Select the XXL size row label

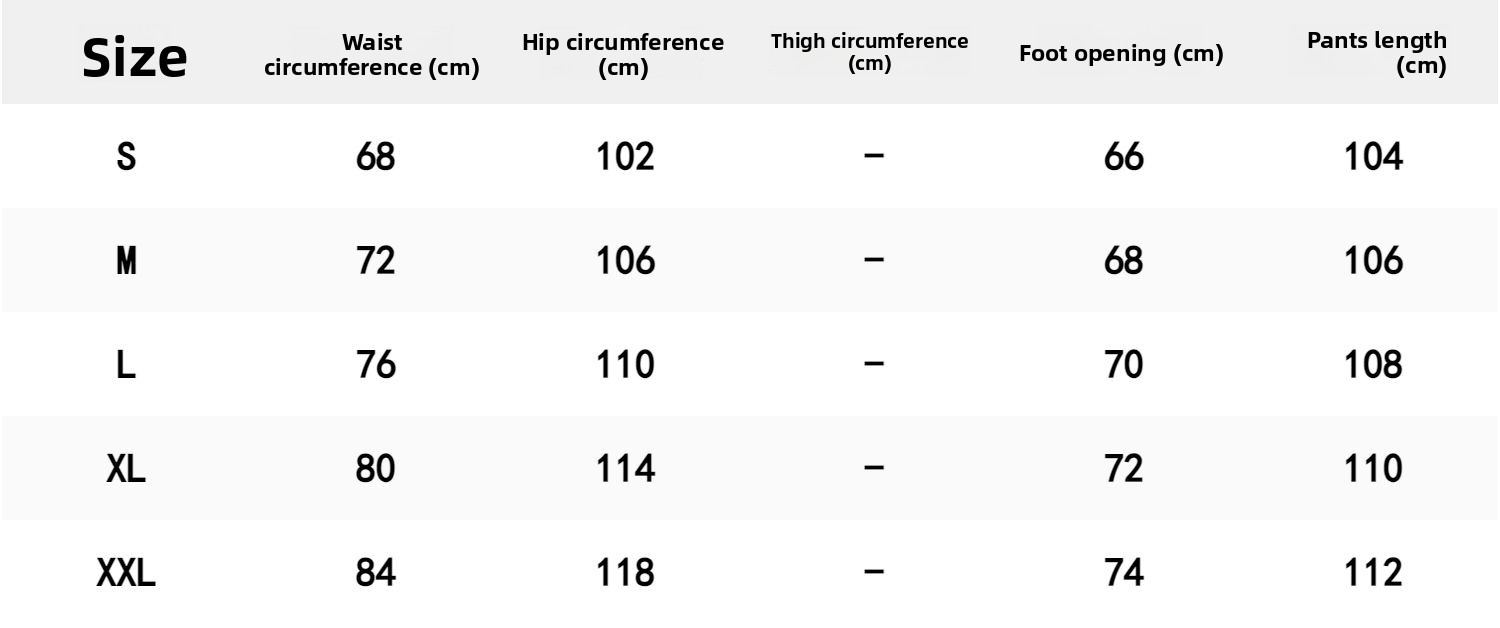(126, 573)
